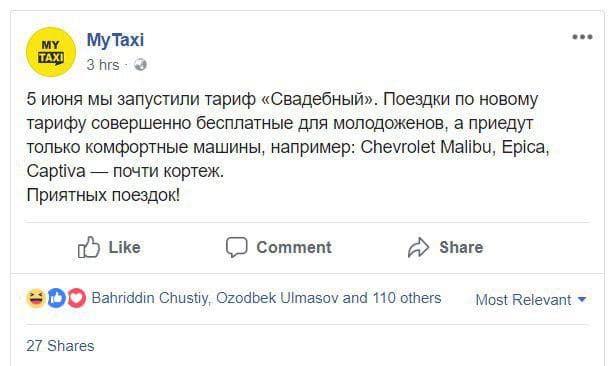Screen dimensions: 613x366
Task: Comment on the post
Action: (279, 247)
